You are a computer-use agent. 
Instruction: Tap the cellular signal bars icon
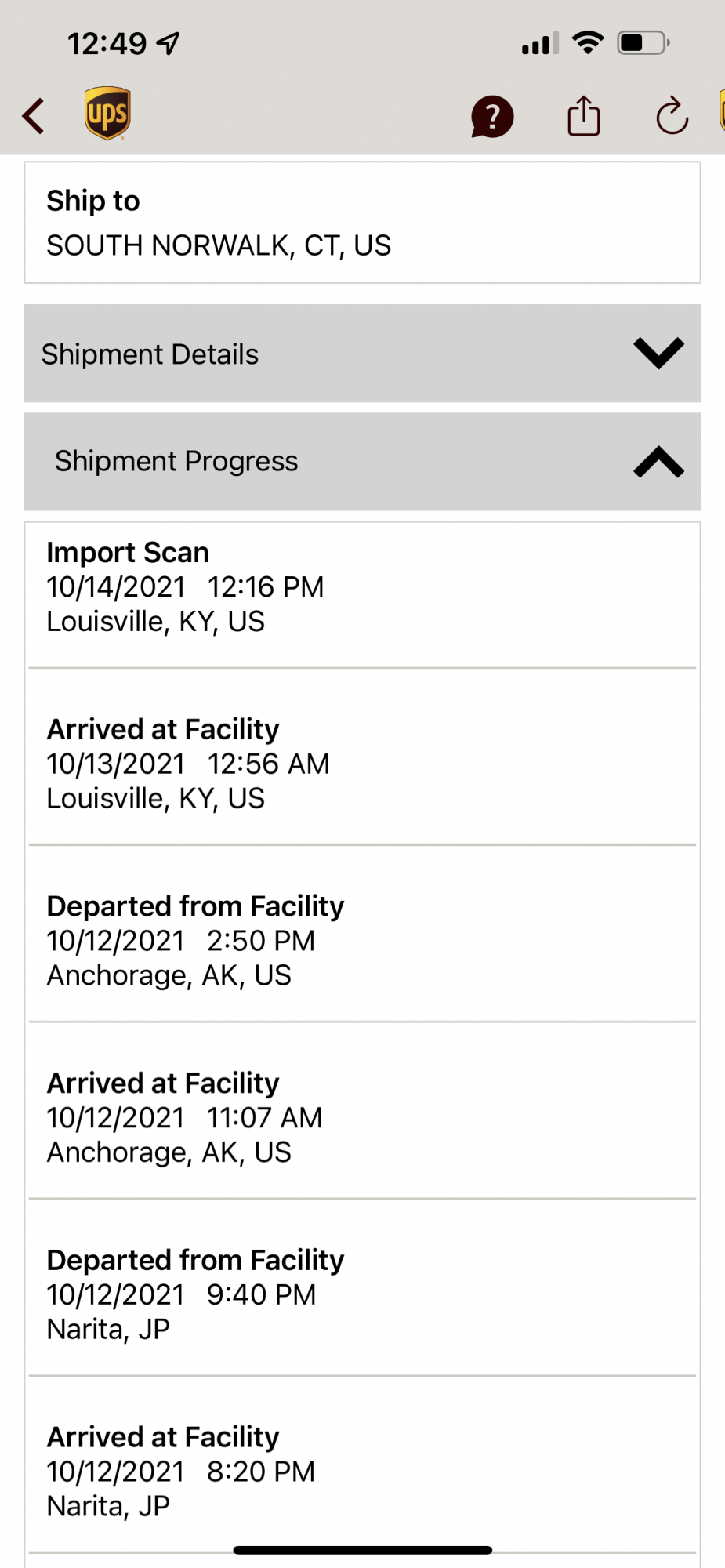pyautogui.click(x=540, y=43)
